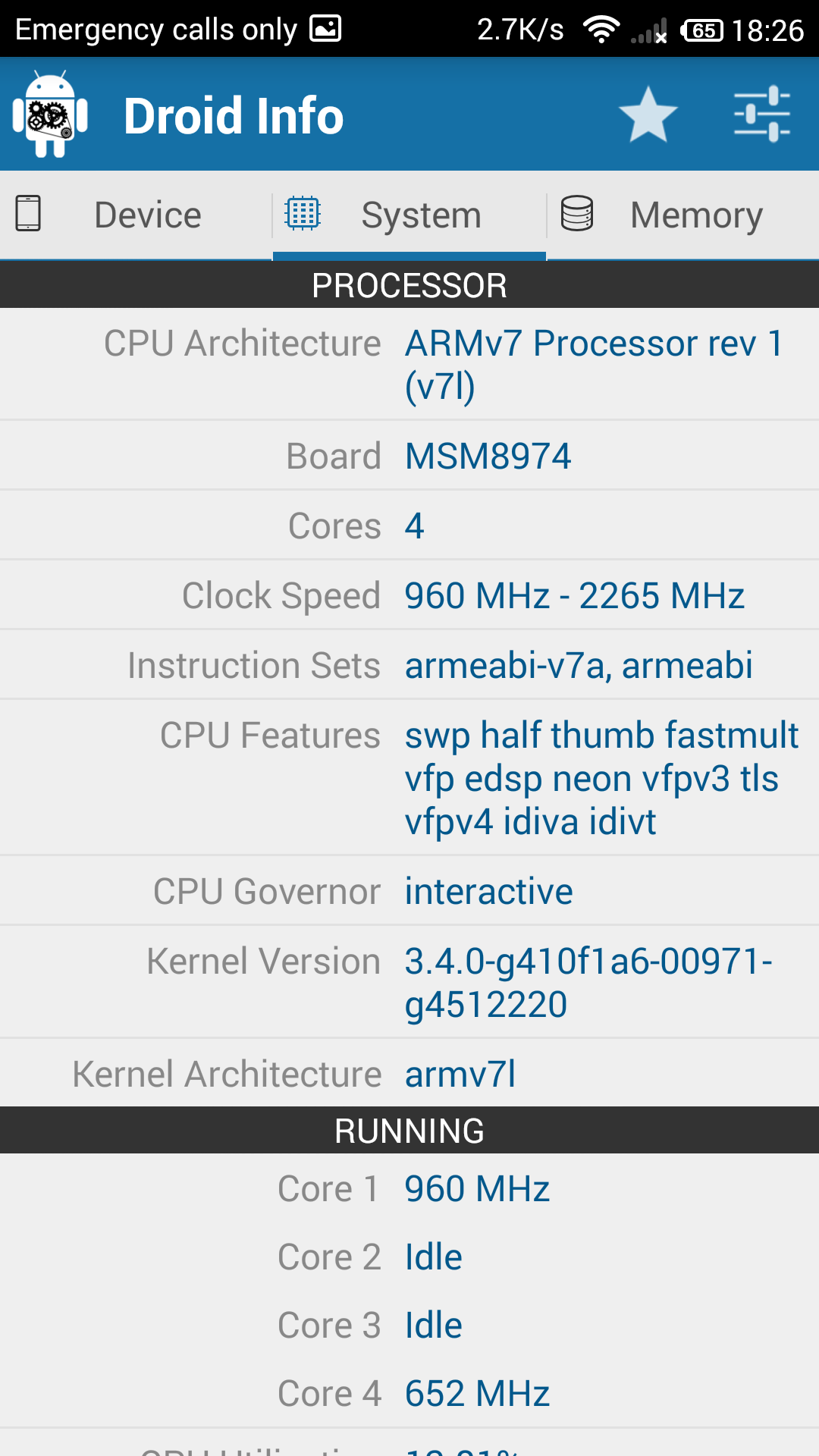The height and width of the screenshot is (1456, 819).
Task: Tap the database icon beside Memory
Action: click(576, 213)
